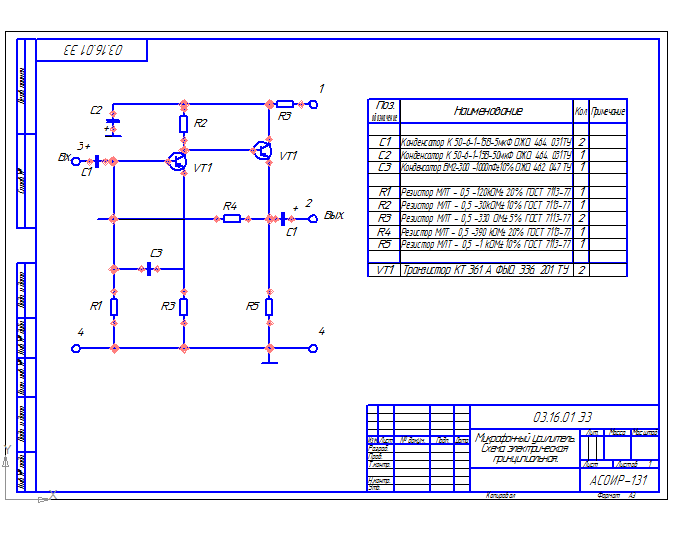This screenshot has height=553, width=689.
Task: Click the "Конденсатор БМ2-300" table entry
Action: (486, 167)
